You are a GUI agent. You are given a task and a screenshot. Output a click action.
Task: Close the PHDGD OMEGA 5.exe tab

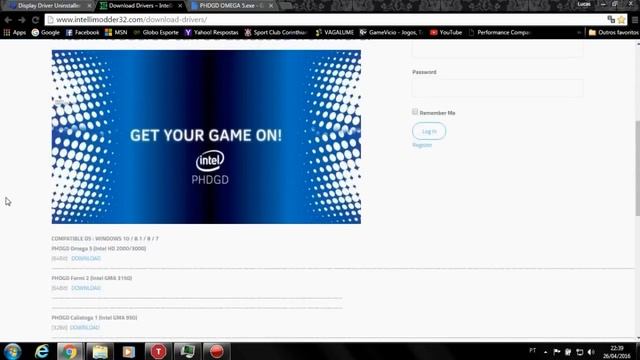coord(271,6)
